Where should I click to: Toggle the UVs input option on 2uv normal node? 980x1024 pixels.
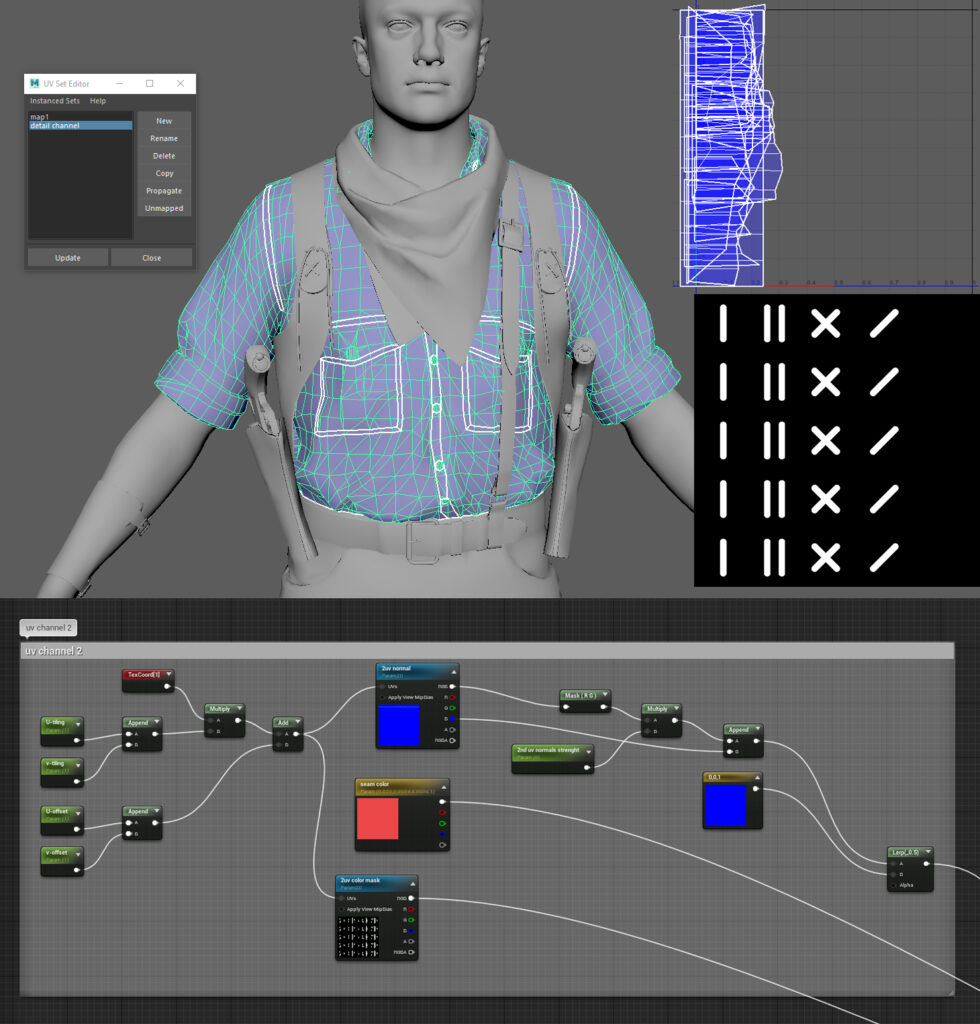(382, 686)
